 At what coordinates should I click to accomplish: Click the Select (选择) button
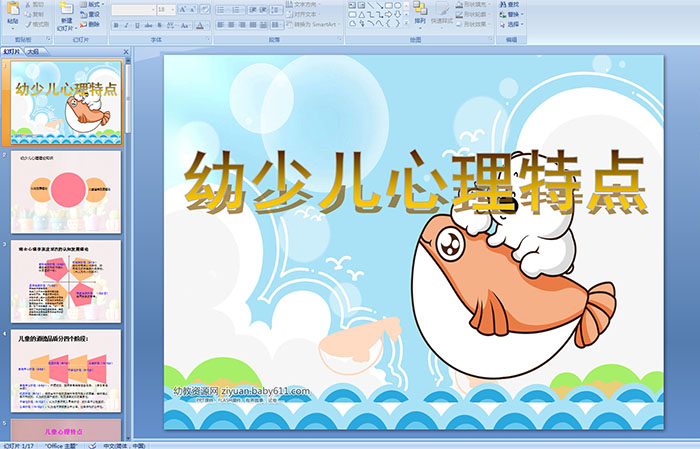click(x=512, y=24)
